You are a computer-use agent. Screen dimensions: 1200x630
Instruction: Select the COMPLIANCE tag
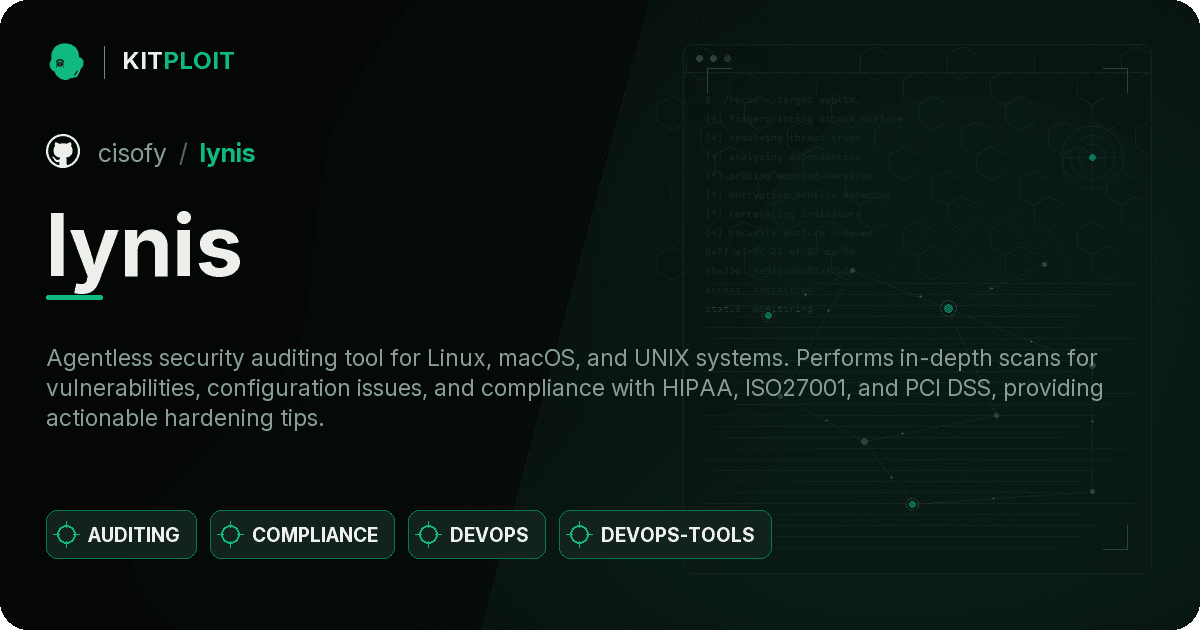(302, 534)
